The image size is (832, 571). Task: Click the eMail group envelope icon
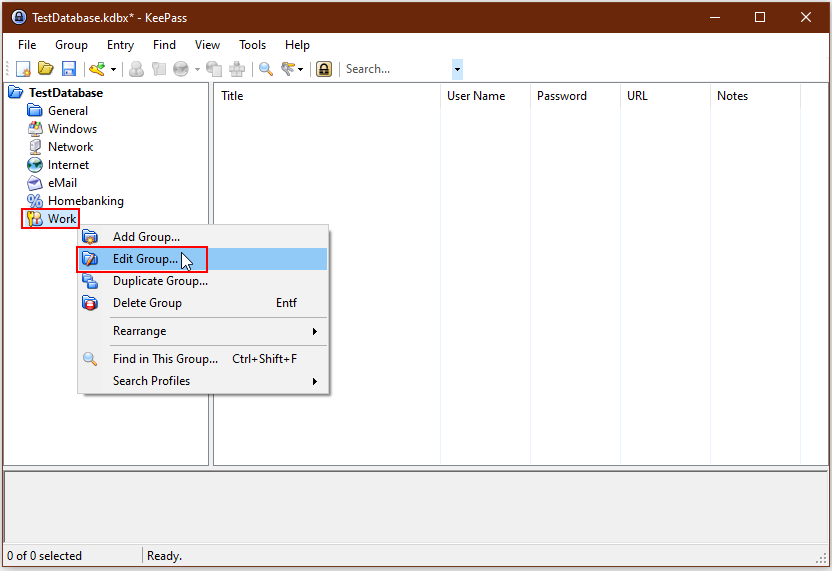(34, 183)
